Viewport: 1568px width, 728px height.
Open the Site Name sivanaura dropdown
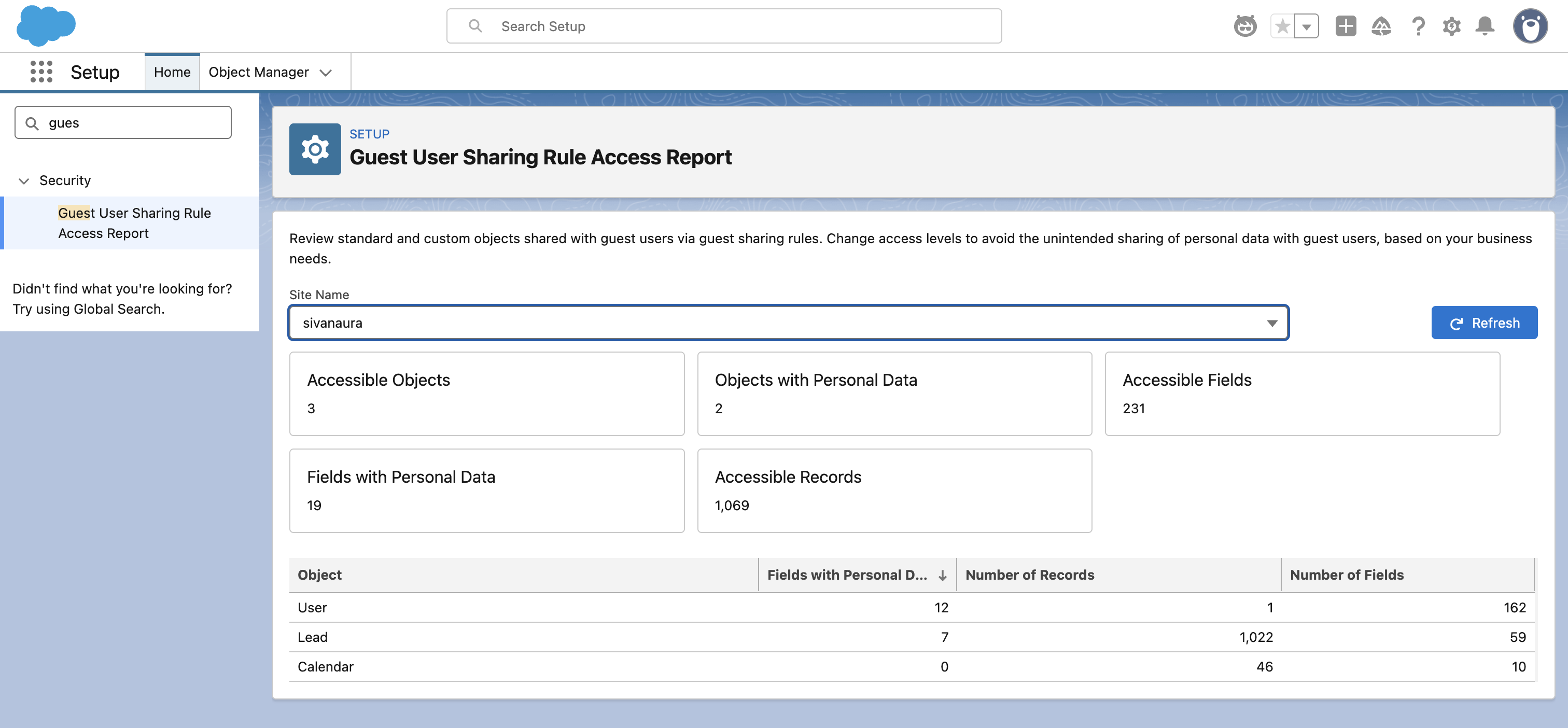point(788,323)
